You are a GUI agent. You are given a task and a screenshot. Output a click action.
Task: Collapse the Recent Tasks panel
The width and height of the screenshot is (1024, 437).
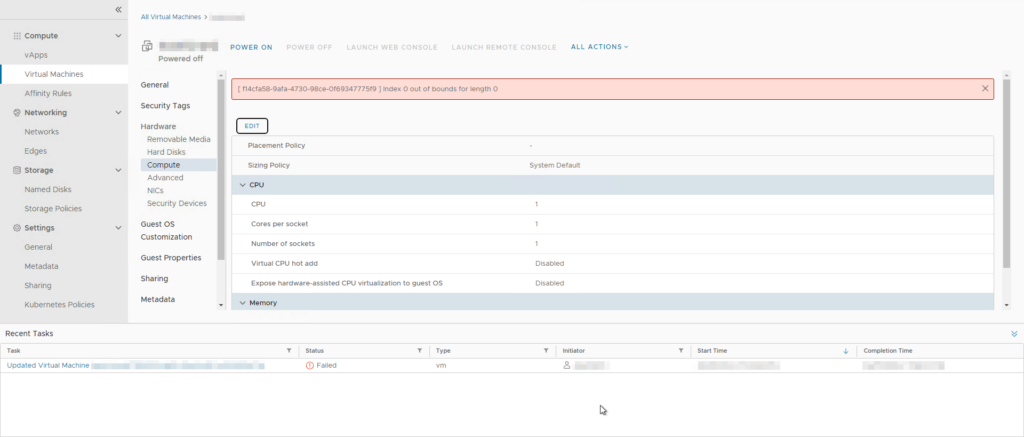point(1014,333)
